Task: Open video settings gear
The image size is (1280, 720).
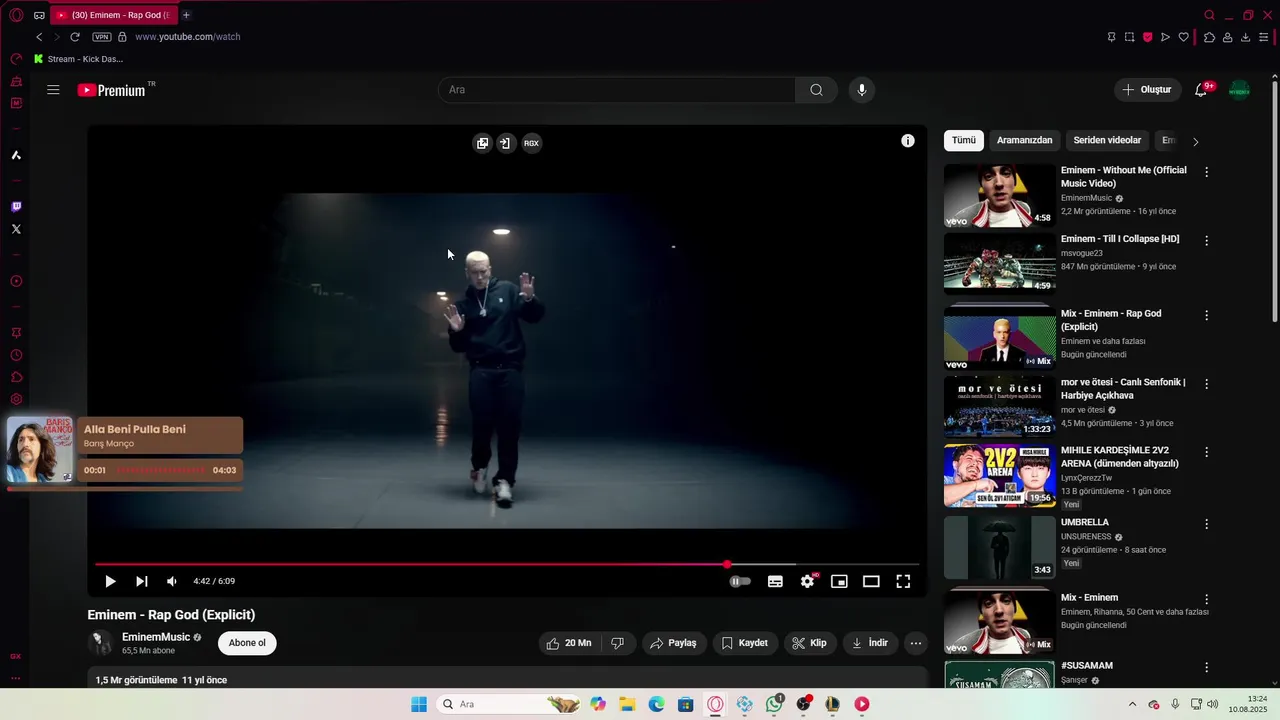Action: pos(807,581)
